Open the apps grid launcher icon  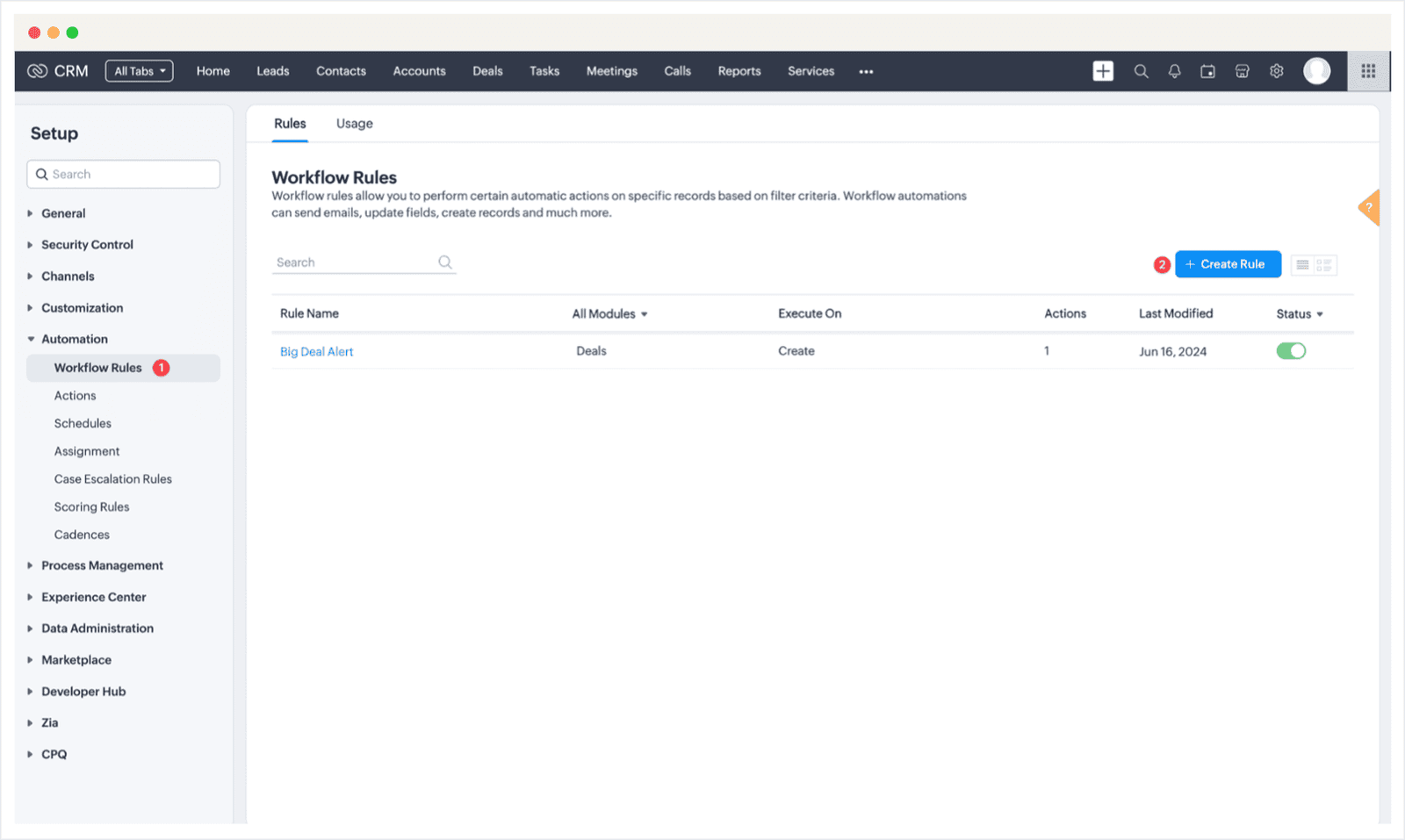tap(1368, 71)
